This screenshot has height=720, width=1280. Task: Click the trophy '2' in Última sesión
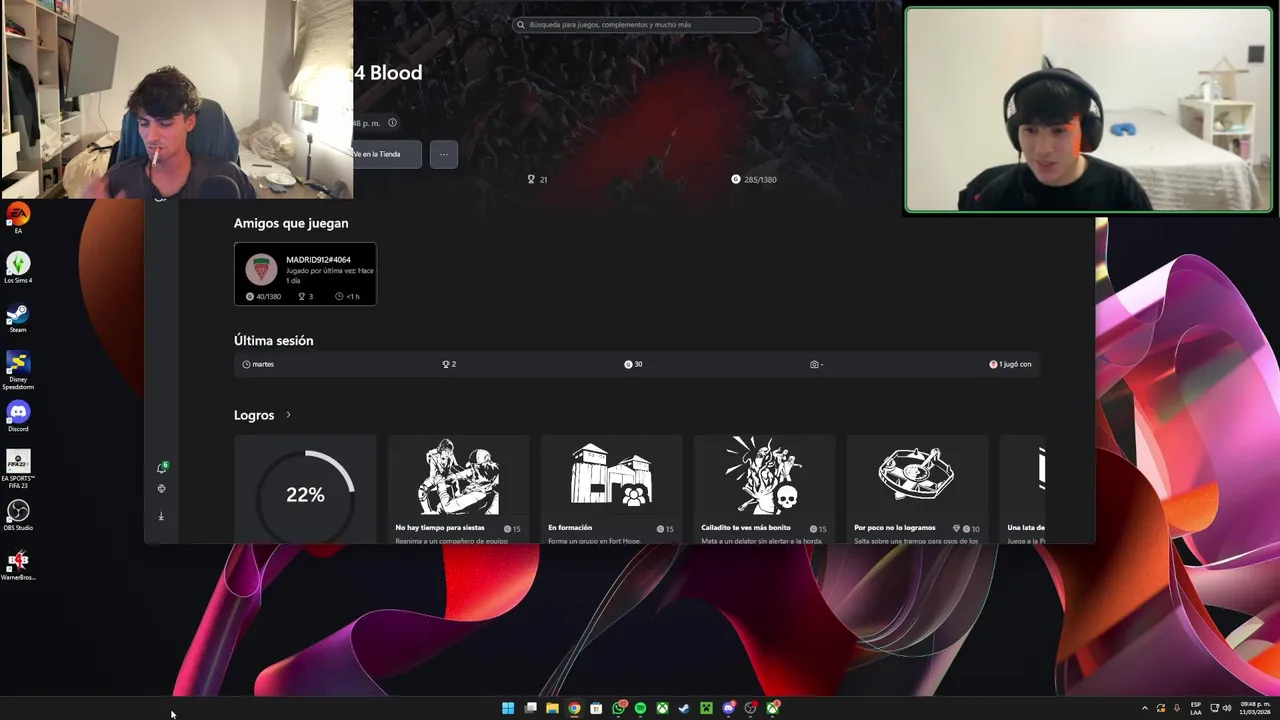tap(449, 364)
